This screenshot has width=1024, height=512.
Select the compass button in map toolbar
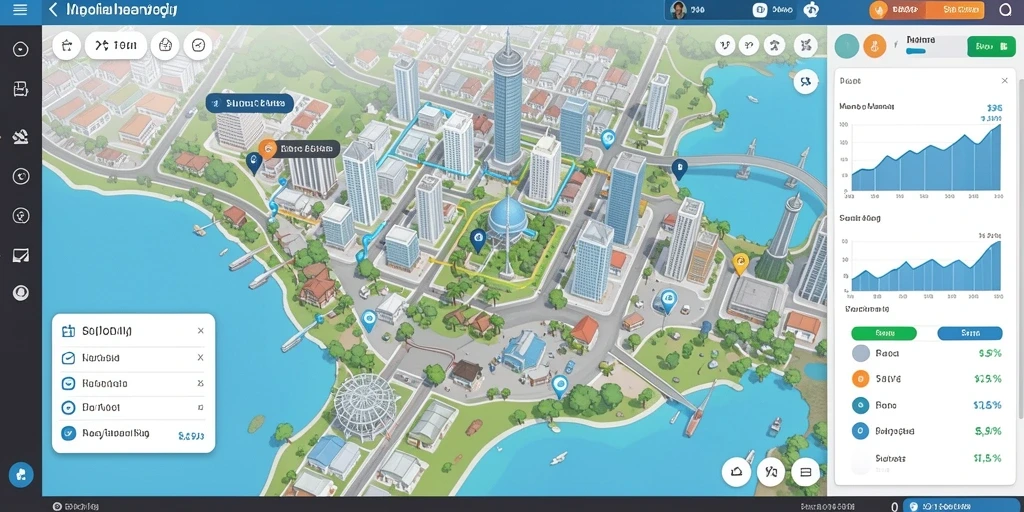[198, 45]
